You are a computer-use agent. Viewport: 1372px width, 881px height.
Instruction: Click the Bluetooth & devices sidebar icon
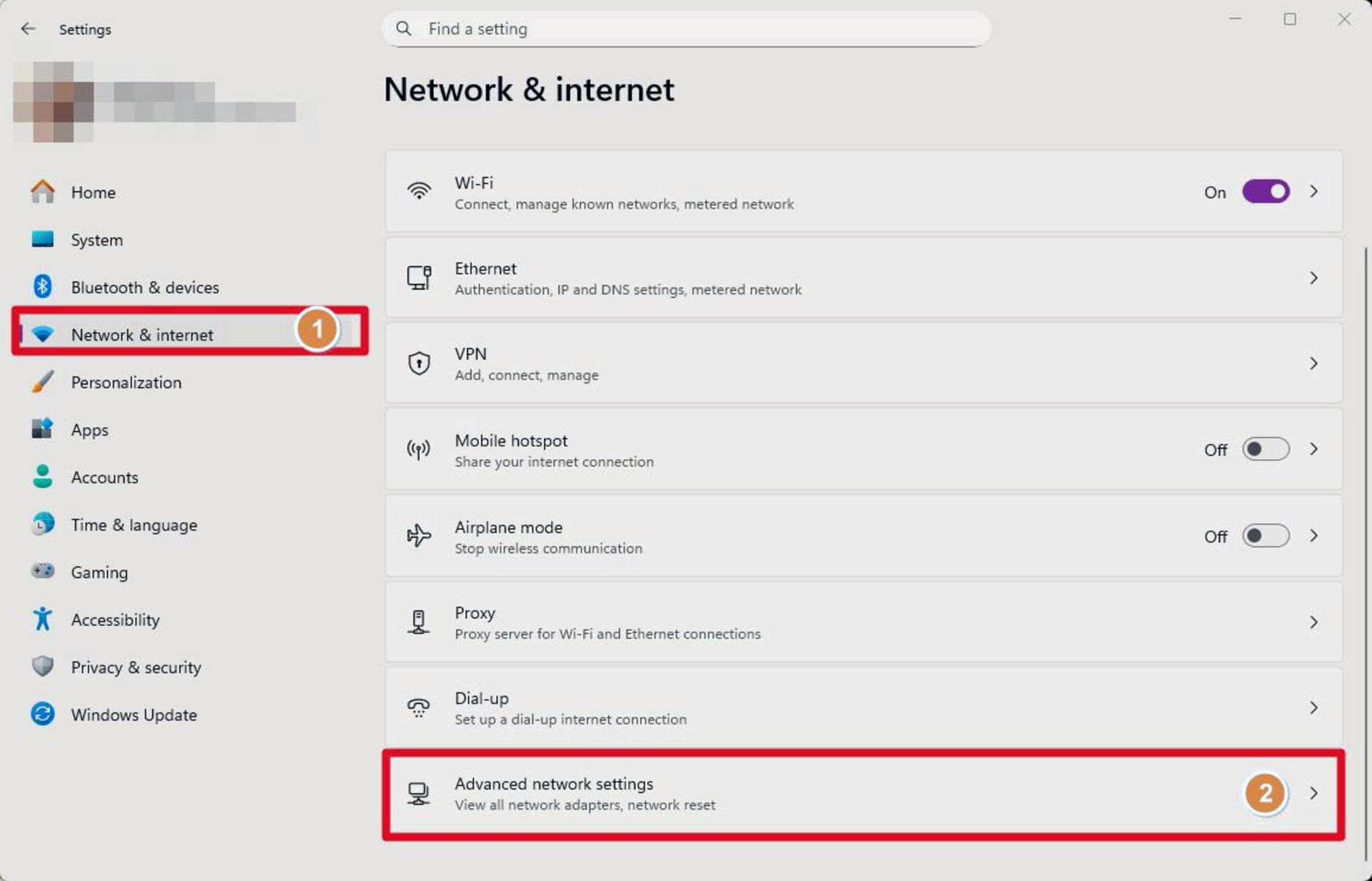tap(43, 287)
